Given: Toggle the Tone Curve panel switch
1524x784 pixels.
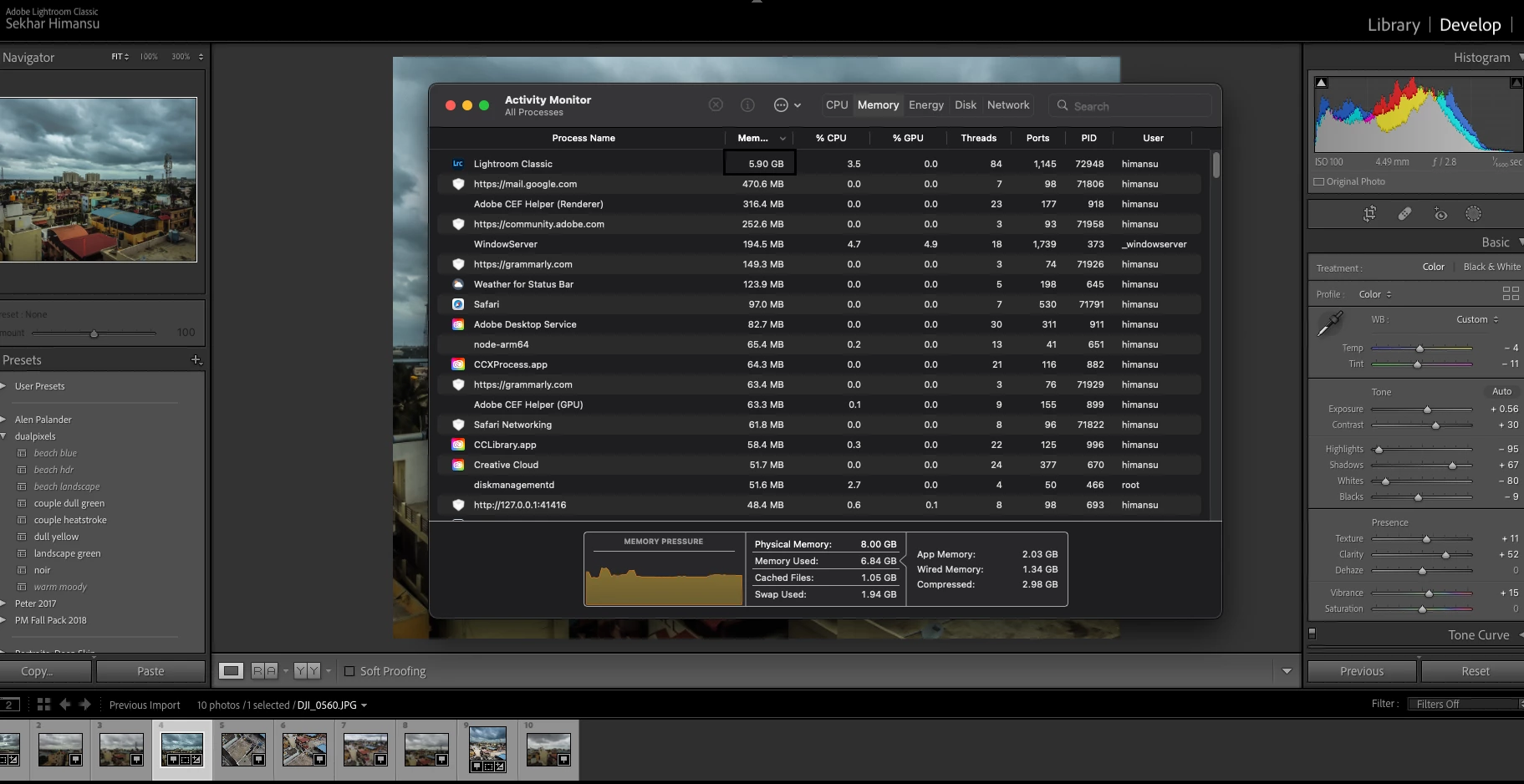Looking at the screenshot, I should 1312,634.
